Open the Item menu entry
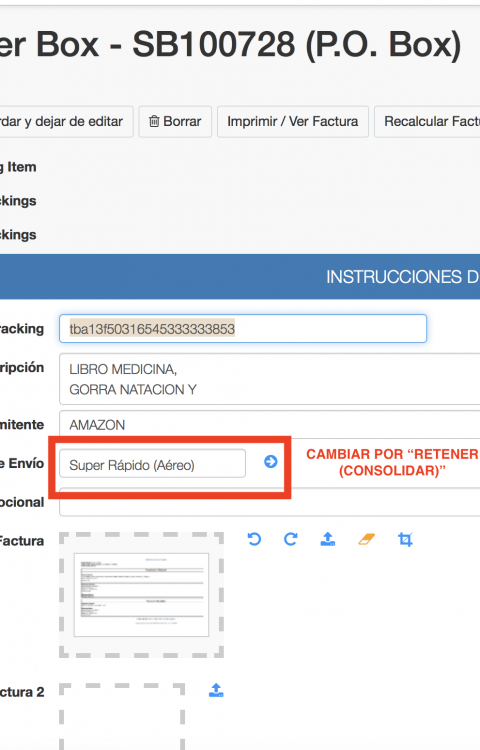The height and width of the screenshot is (750, 480). (18, 167)
